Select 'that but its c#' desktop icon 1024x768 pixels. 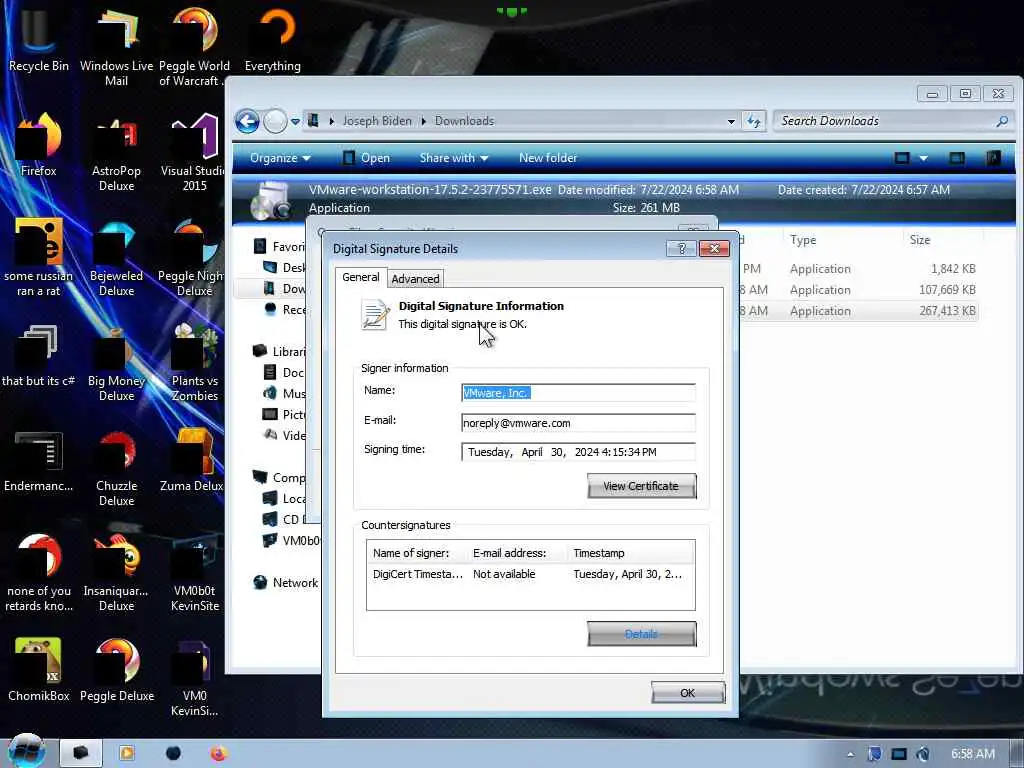[x=38, y=355]
